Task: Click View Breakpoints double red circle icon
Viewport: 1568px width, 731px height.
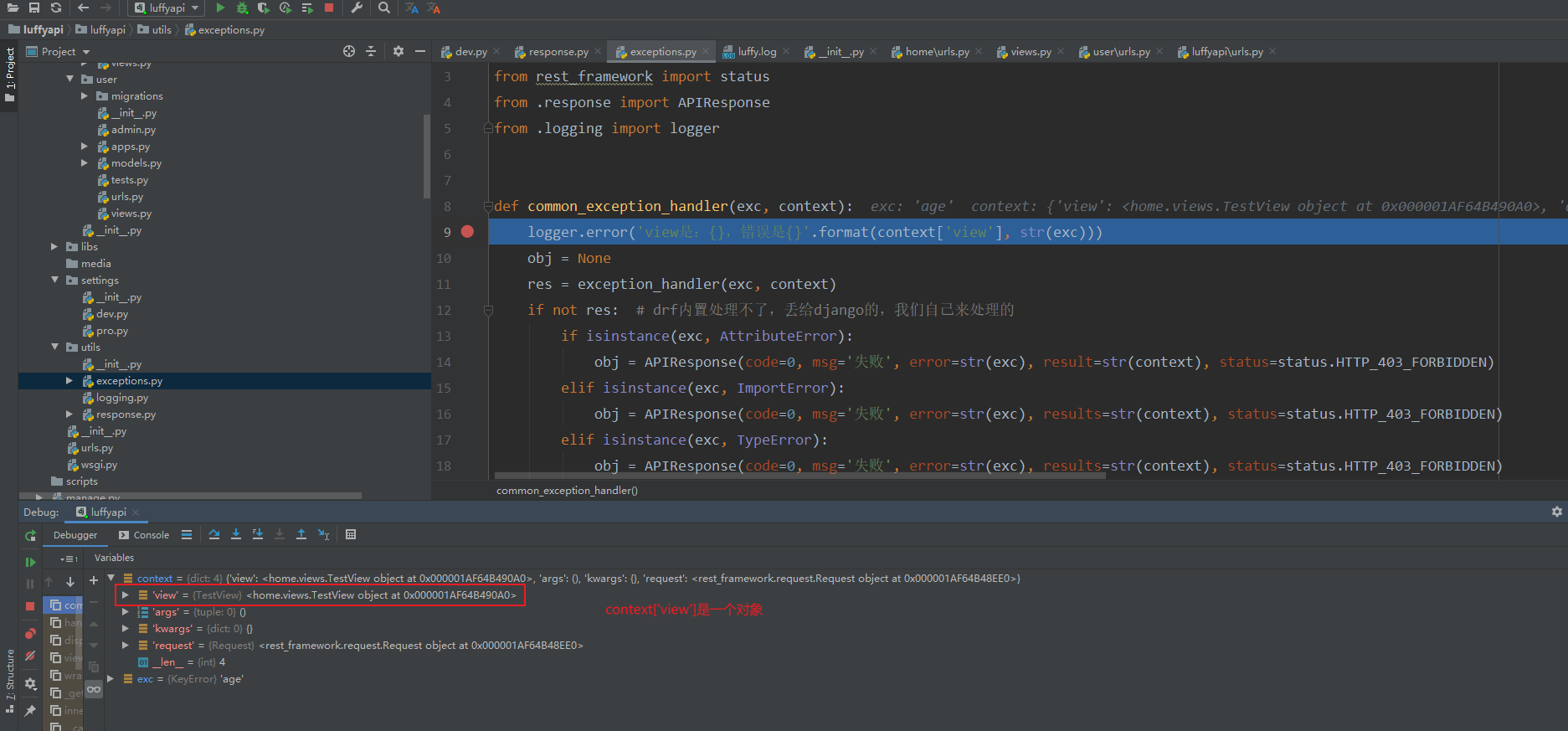Action: 30,633
